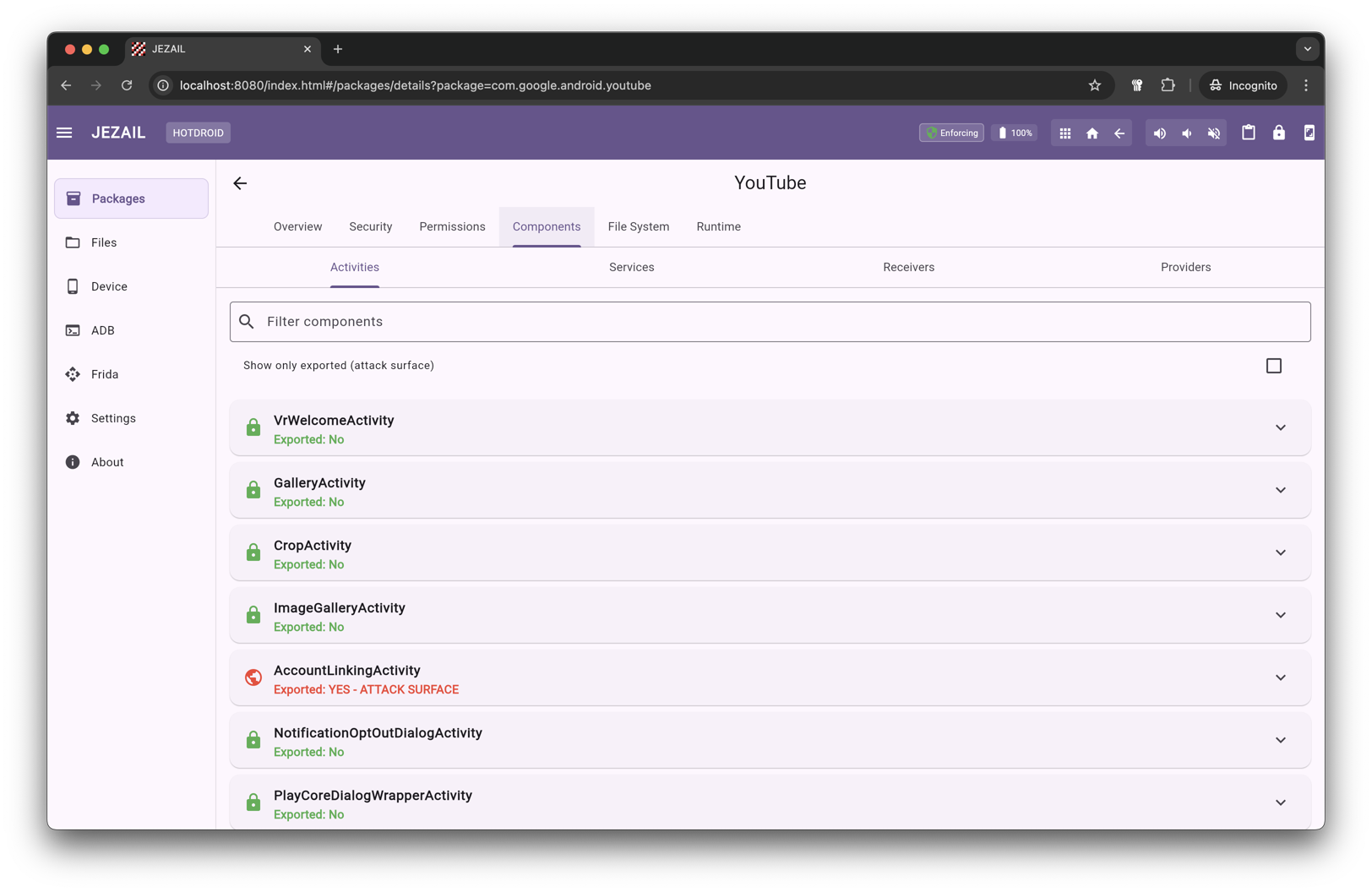The image size is (1372, 892).
Task: Check the battery level indicator showing 100%
Action: pos(1014,133)
